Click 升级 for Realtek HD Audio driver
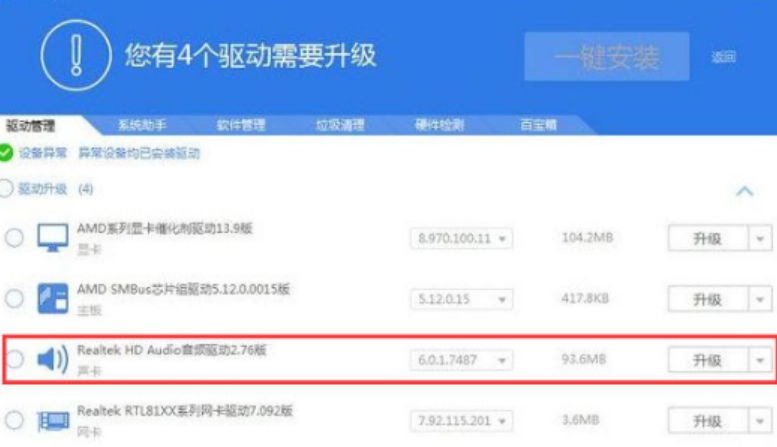 pyautogui.click(x=707, y=360)
